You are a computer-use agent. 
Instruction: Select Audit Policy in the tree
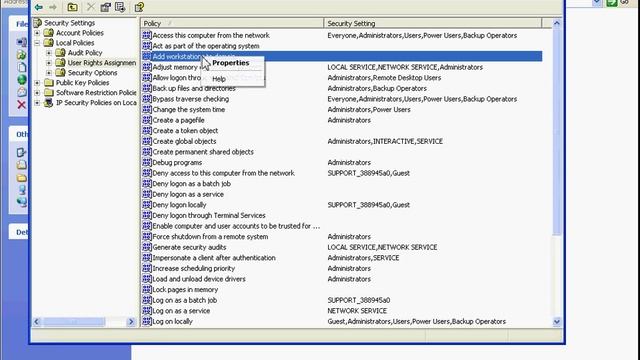click(x=85, y=53)
